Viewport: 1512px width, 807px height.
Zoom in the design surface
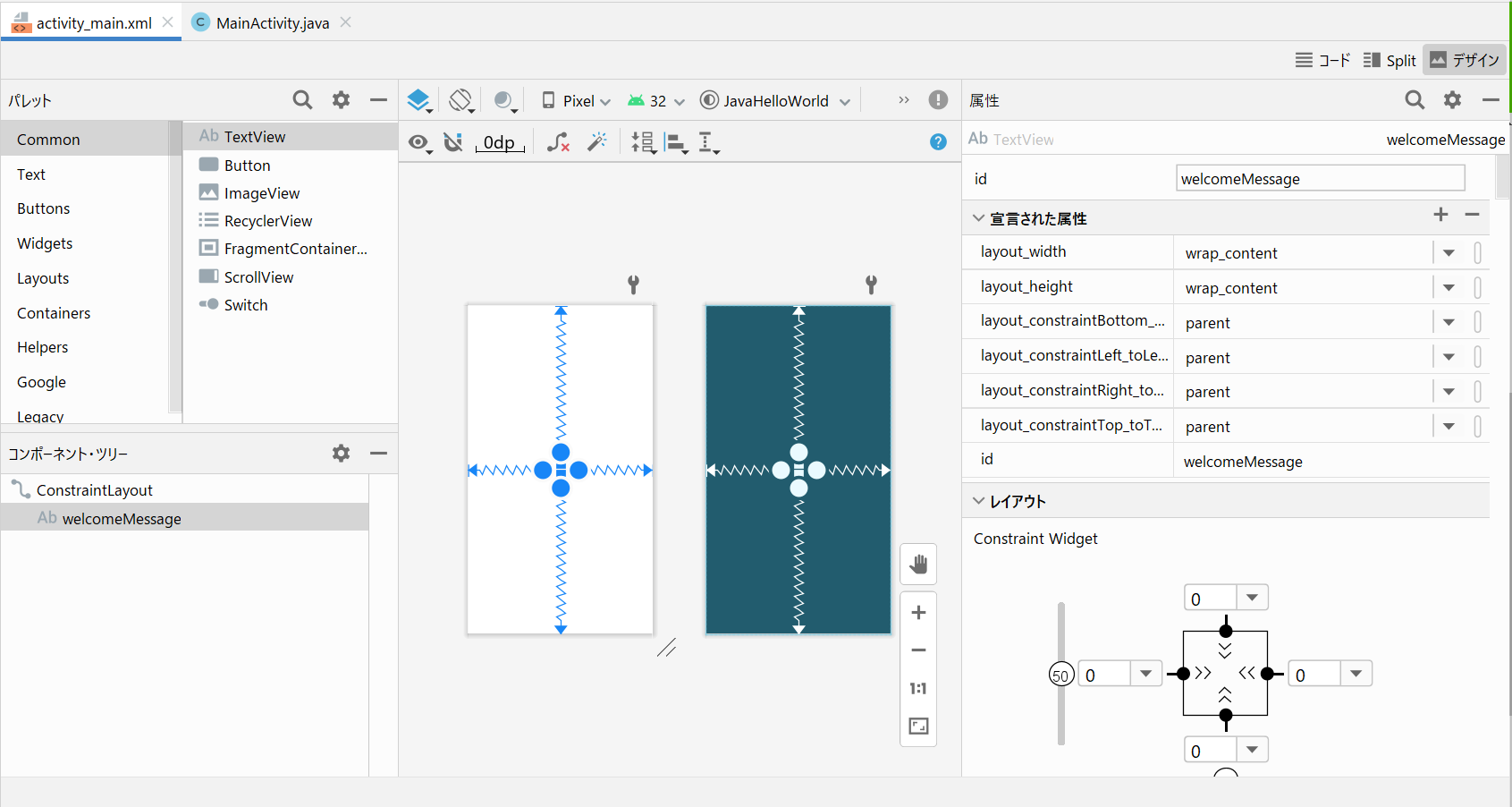(x=918, y=612)
